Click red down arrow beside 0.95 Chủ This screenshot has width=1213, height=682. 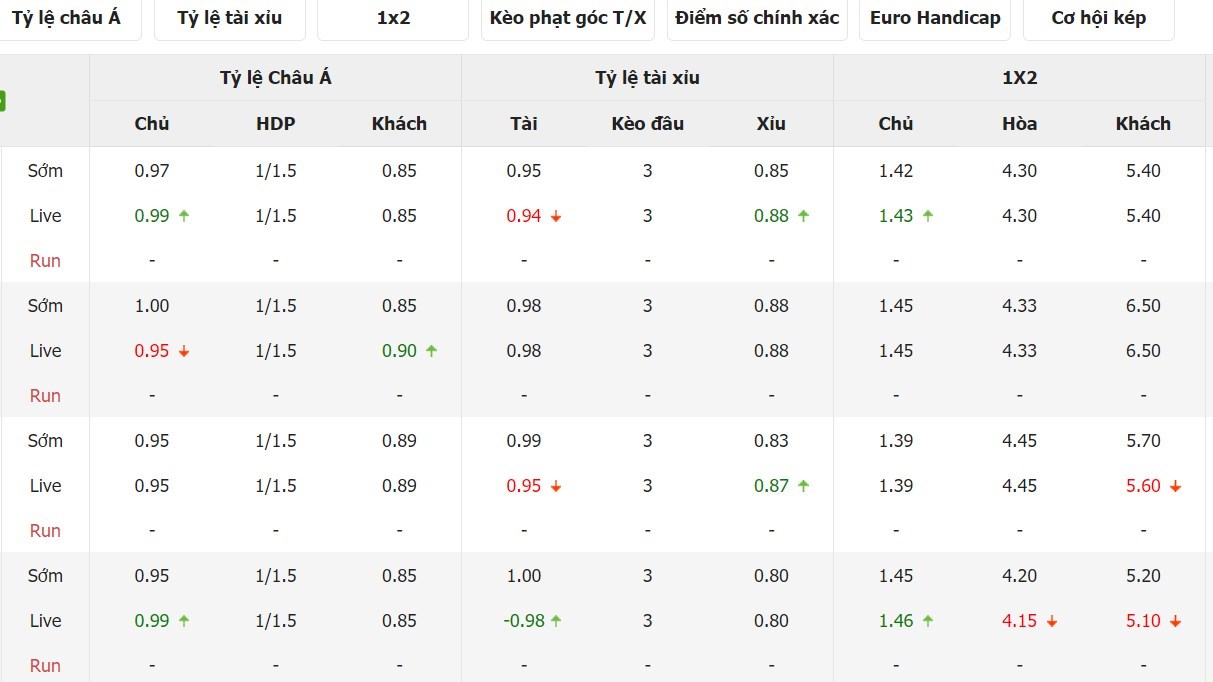(x=184, y=351)
